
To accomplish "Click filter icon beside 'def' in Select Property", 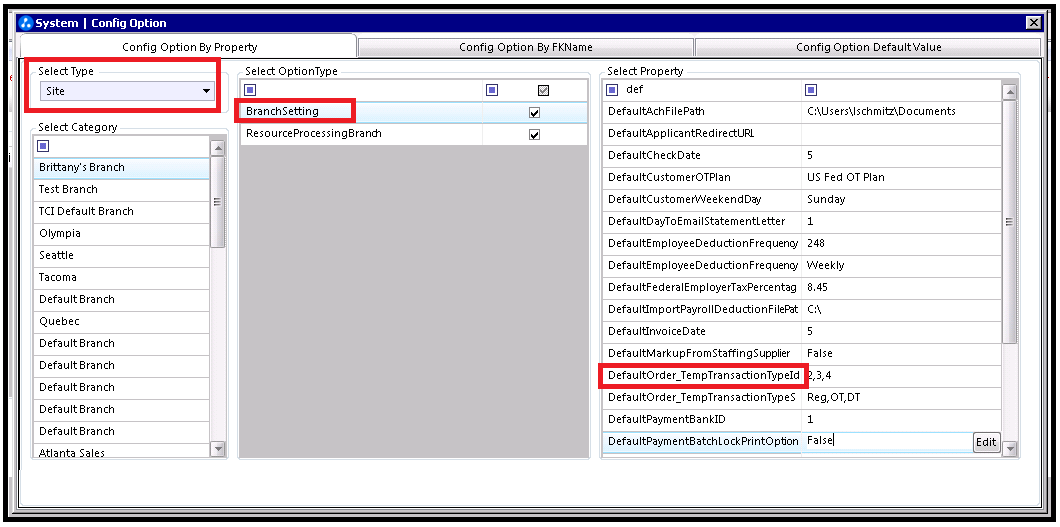I will (612, 89).
